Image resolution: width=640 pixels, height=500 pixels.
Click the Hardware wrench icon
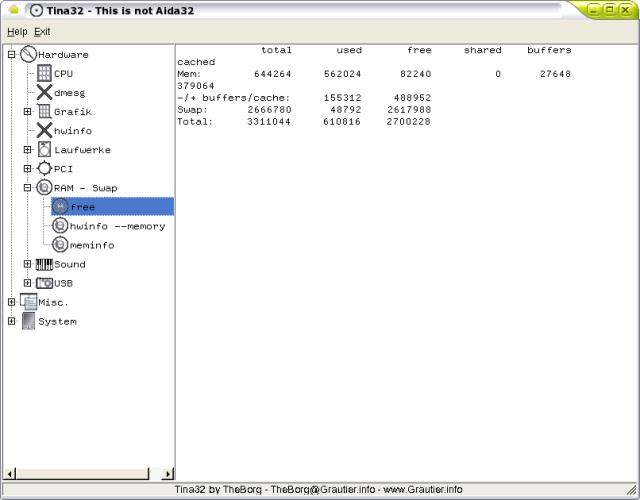pos(28,54)
